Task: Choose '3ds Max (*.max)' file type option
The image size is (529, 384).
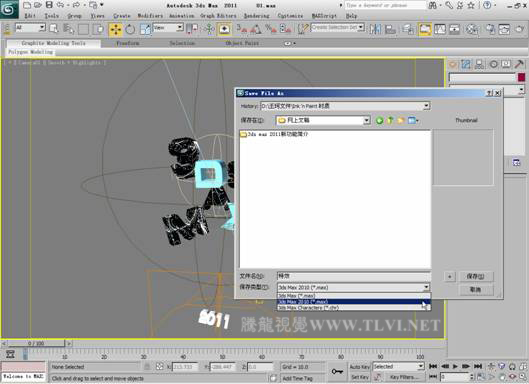Action: (x=354, y=296)
